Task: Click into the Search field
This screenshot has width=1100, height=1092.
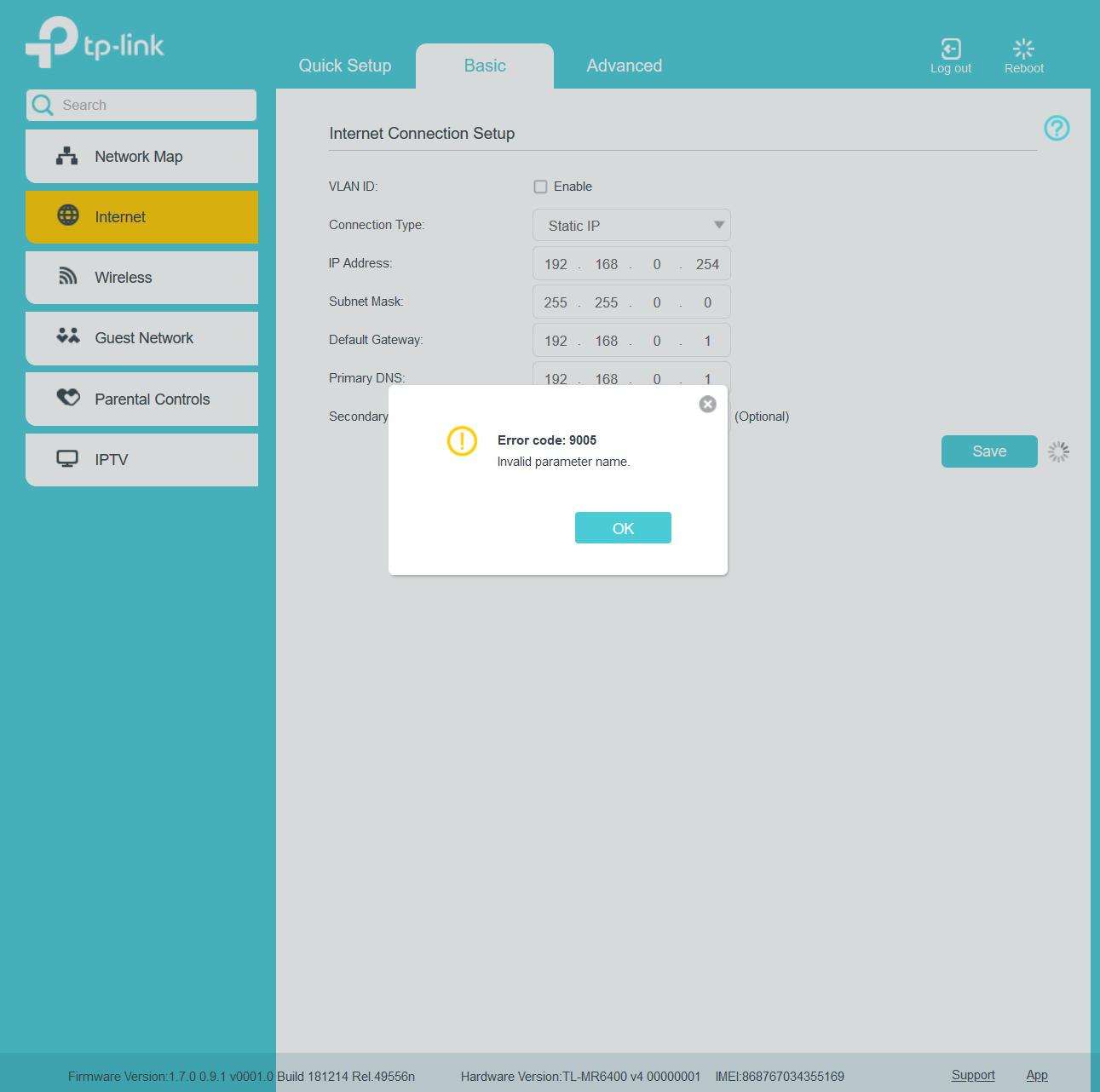Action: [153, 106]
